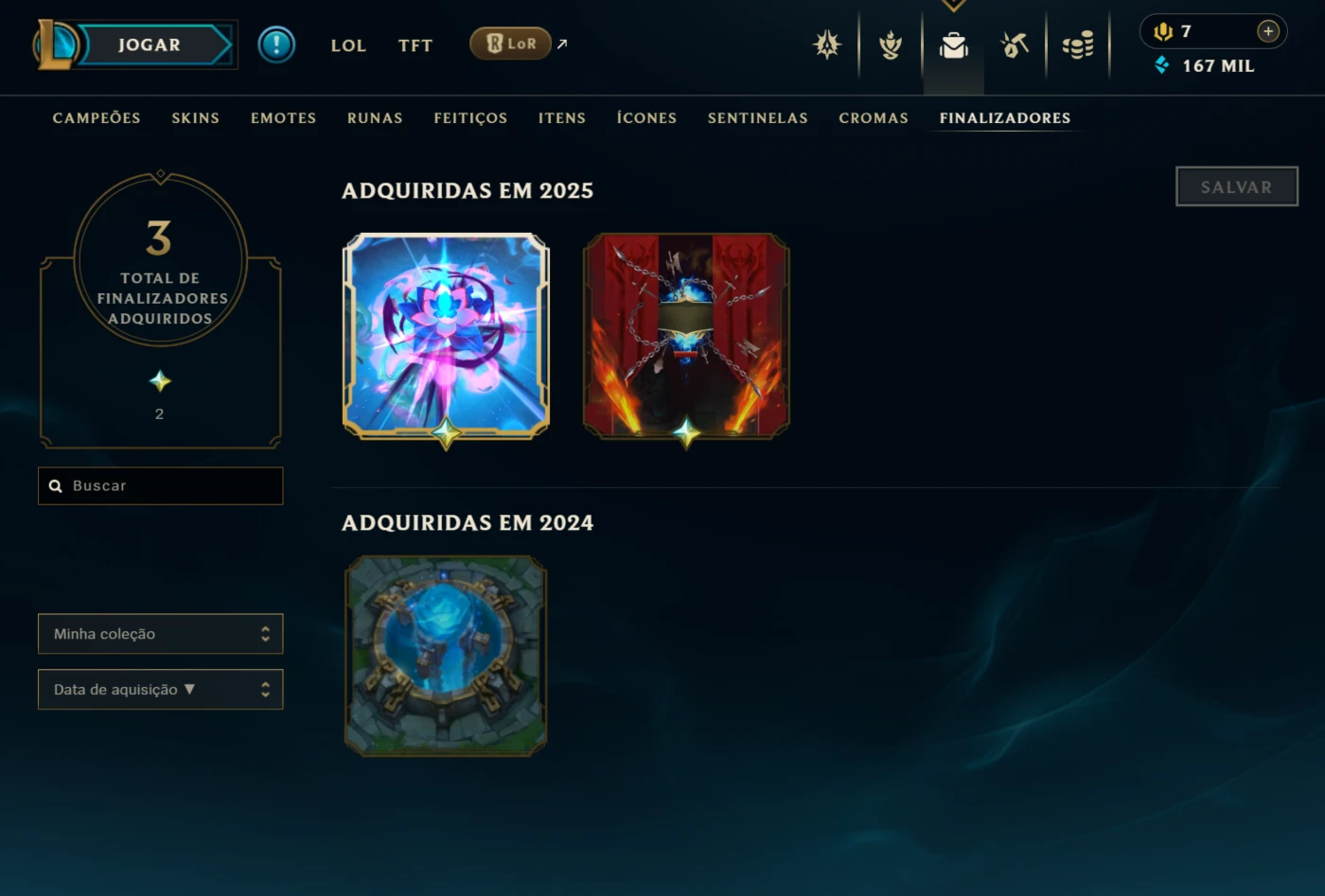1325x896 pixels.
Task: Expand the Minha coleção dropdown
Action: tap(160, 634)
